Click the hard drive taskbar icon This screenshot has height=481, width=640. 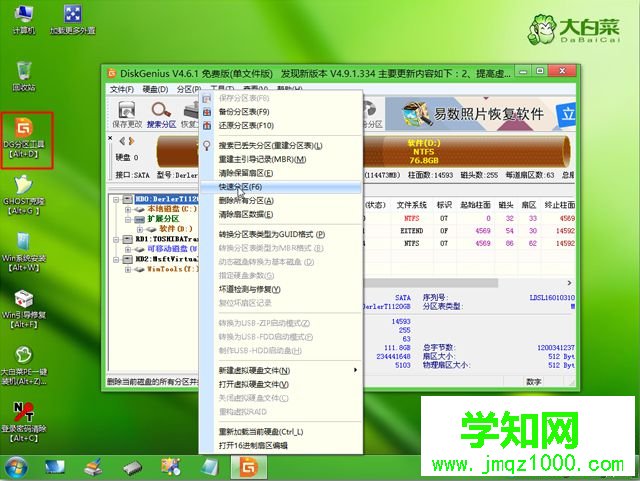[133, 468]
